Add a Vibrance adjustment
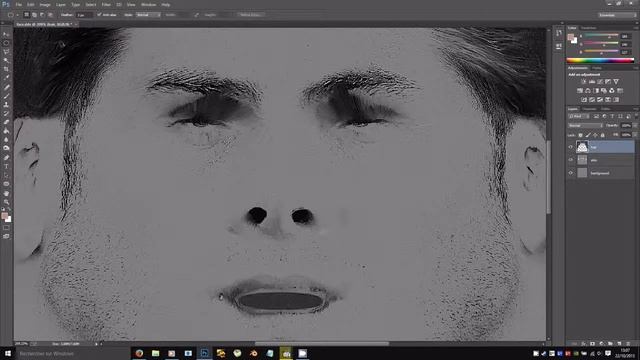The width and height of the screenshot is (640, 360). 616,82
